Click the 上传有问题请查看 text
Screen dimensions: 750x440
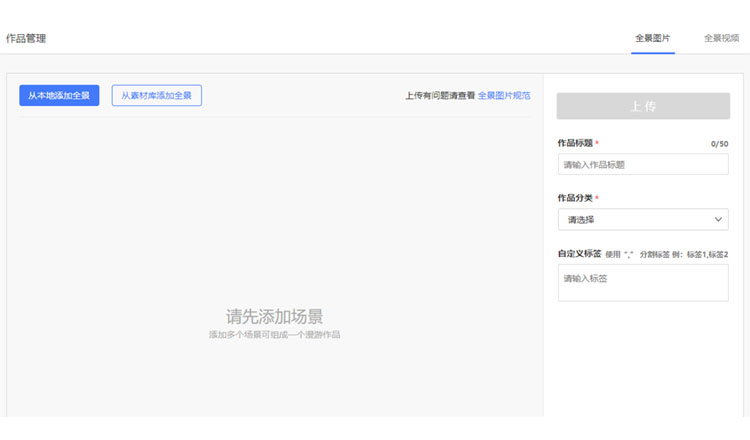pos(439,96)
